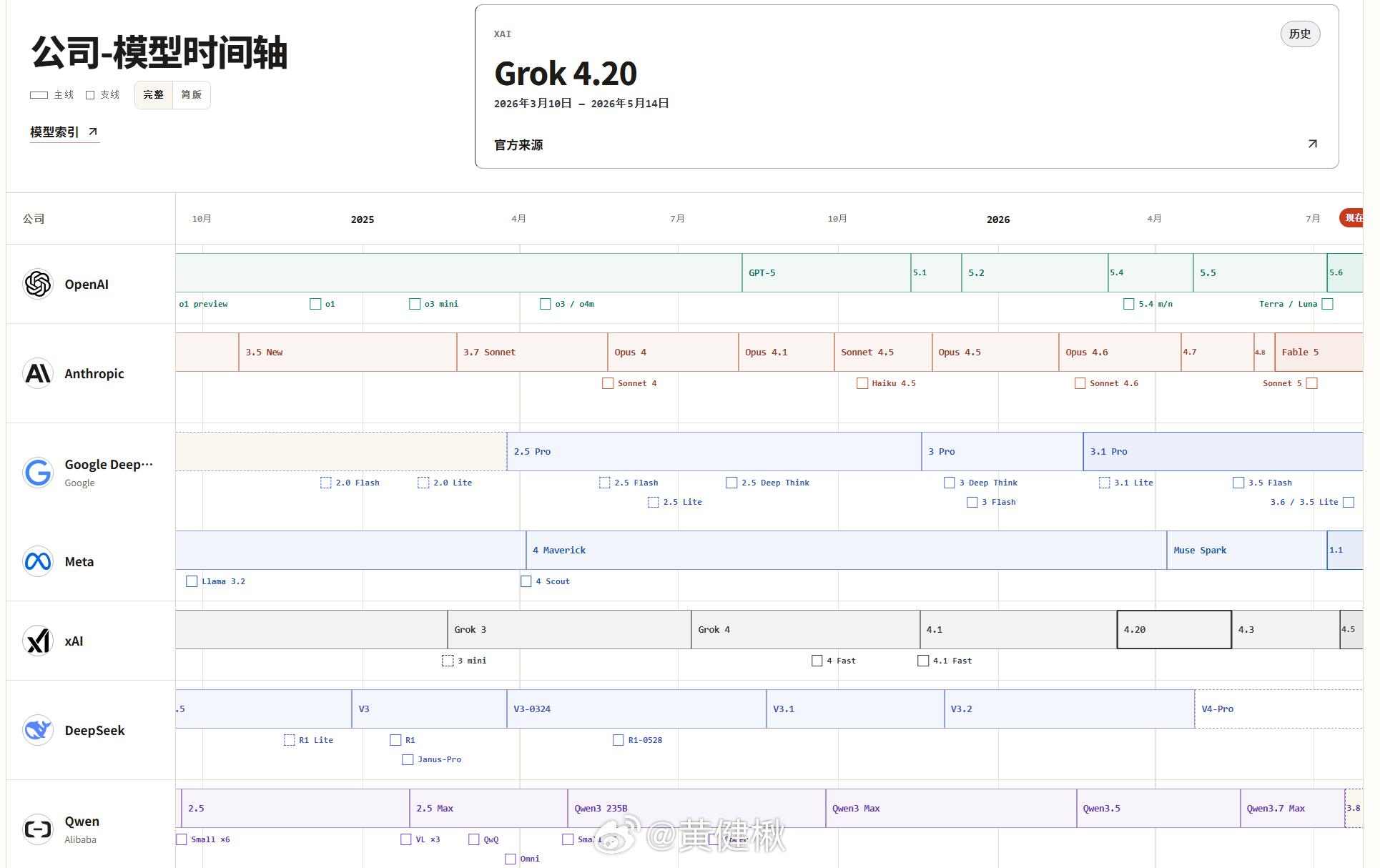The height and width of the screenshot is (868, 1380).
Task: Select the Haiku 4.5 branch marker
Action: click(862, 383)
